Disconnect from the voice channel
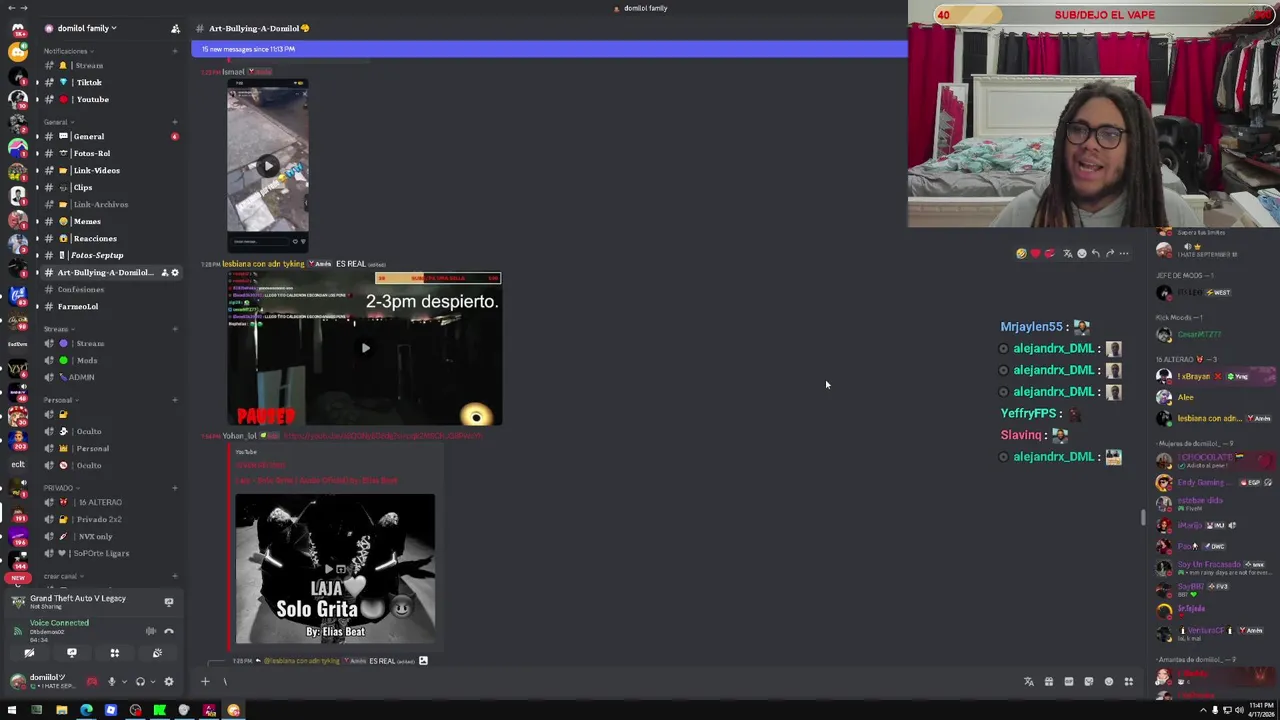The image size is (1280, 720). pyautogui.click(x=168, y=631)
